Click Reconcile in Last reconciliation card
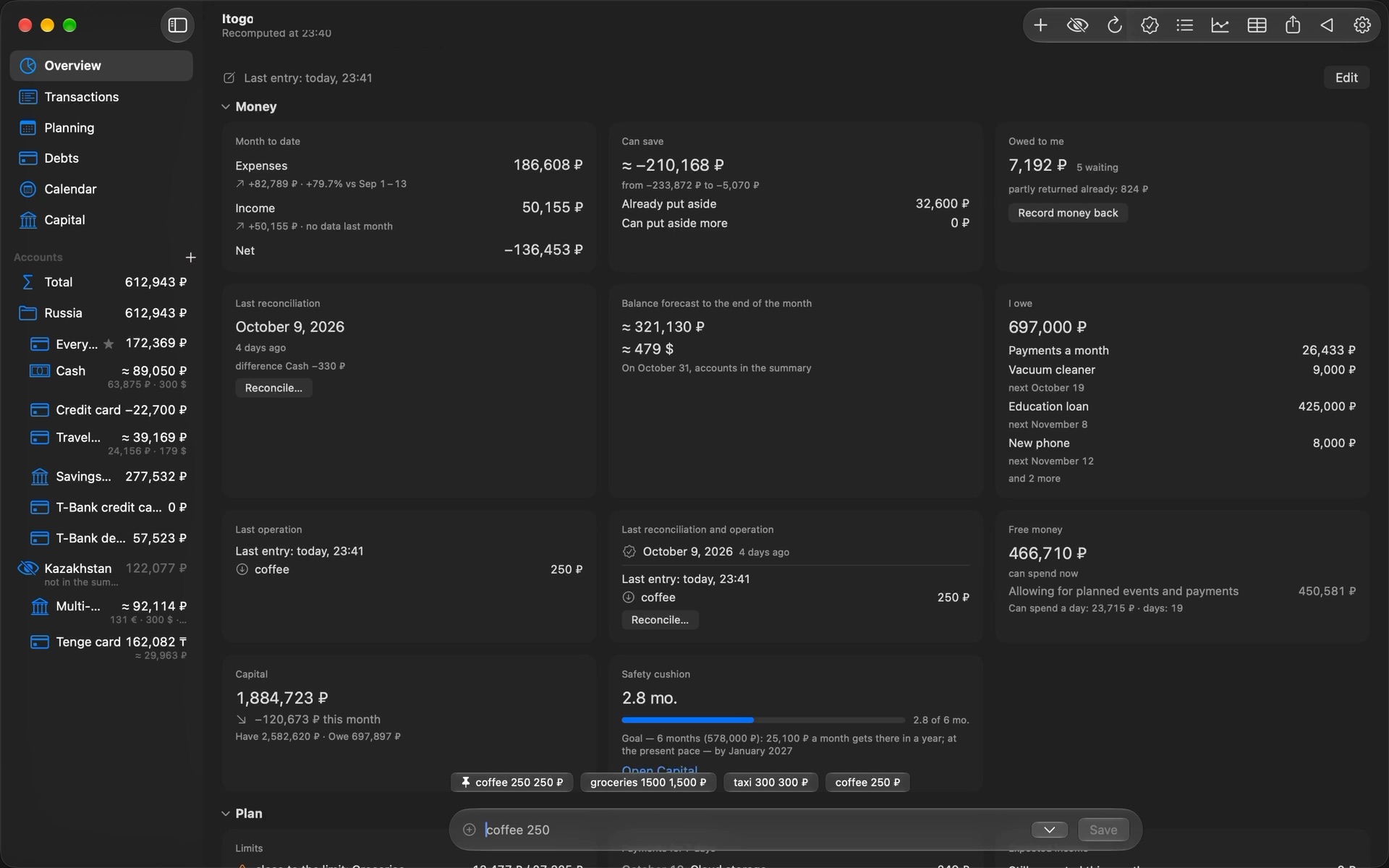The height and width of the screenshot is (868, 1389). click(x=273, y=388)
